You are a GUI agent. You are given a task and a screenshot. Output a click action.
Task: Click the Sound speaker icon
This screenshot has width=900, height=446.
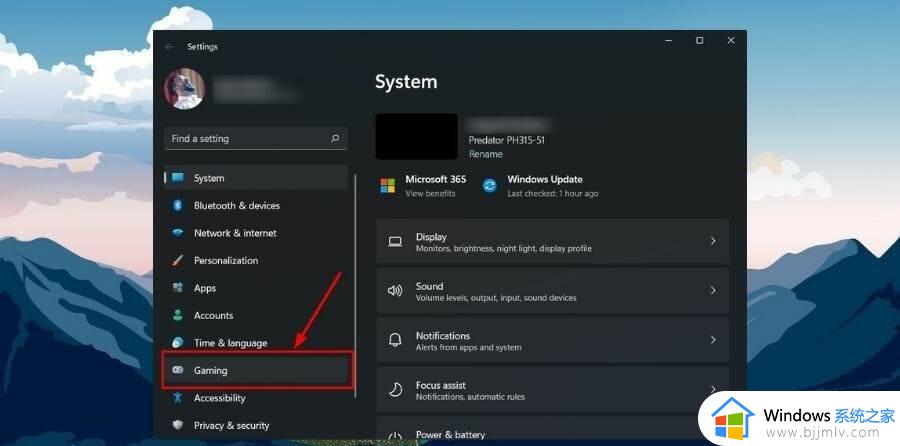click(395, 291)
